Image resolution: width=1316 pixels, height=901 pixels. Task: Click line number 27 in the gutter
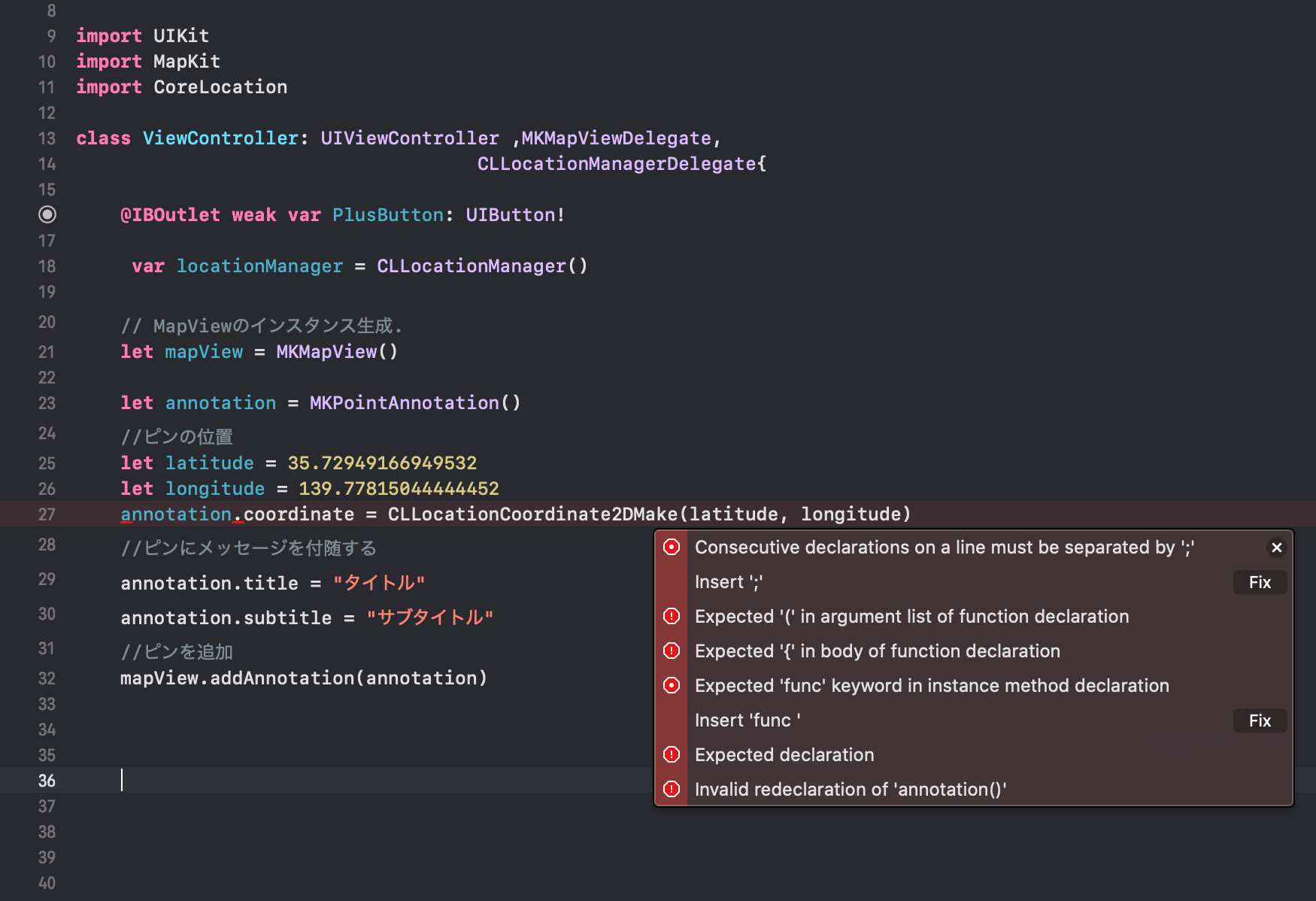point(47,514)
